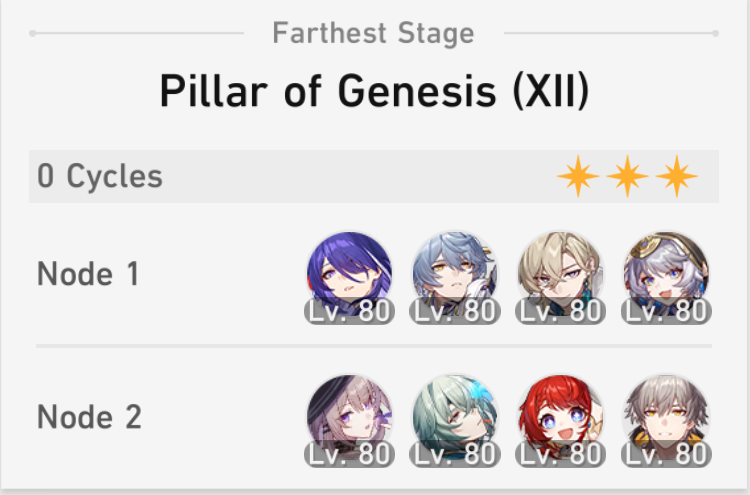Click the first gold star
This screenshot has height=495, width=750.
point(578,176)
